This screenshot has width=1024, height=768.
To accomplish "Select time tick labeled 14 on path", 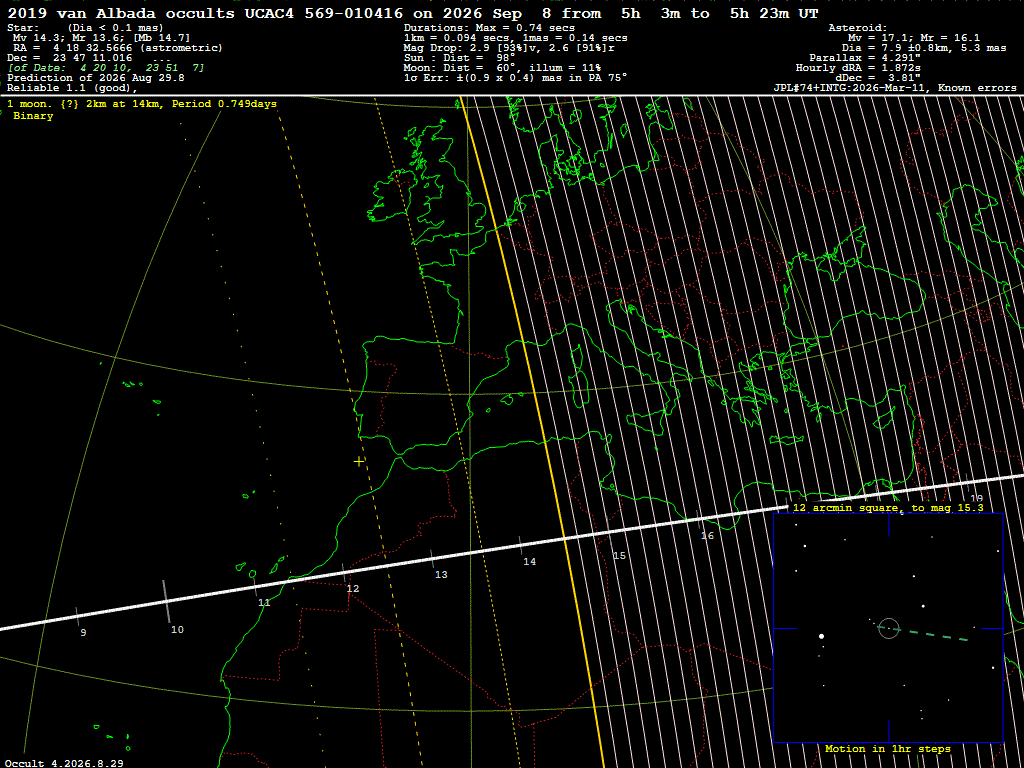I will point(530,561).
